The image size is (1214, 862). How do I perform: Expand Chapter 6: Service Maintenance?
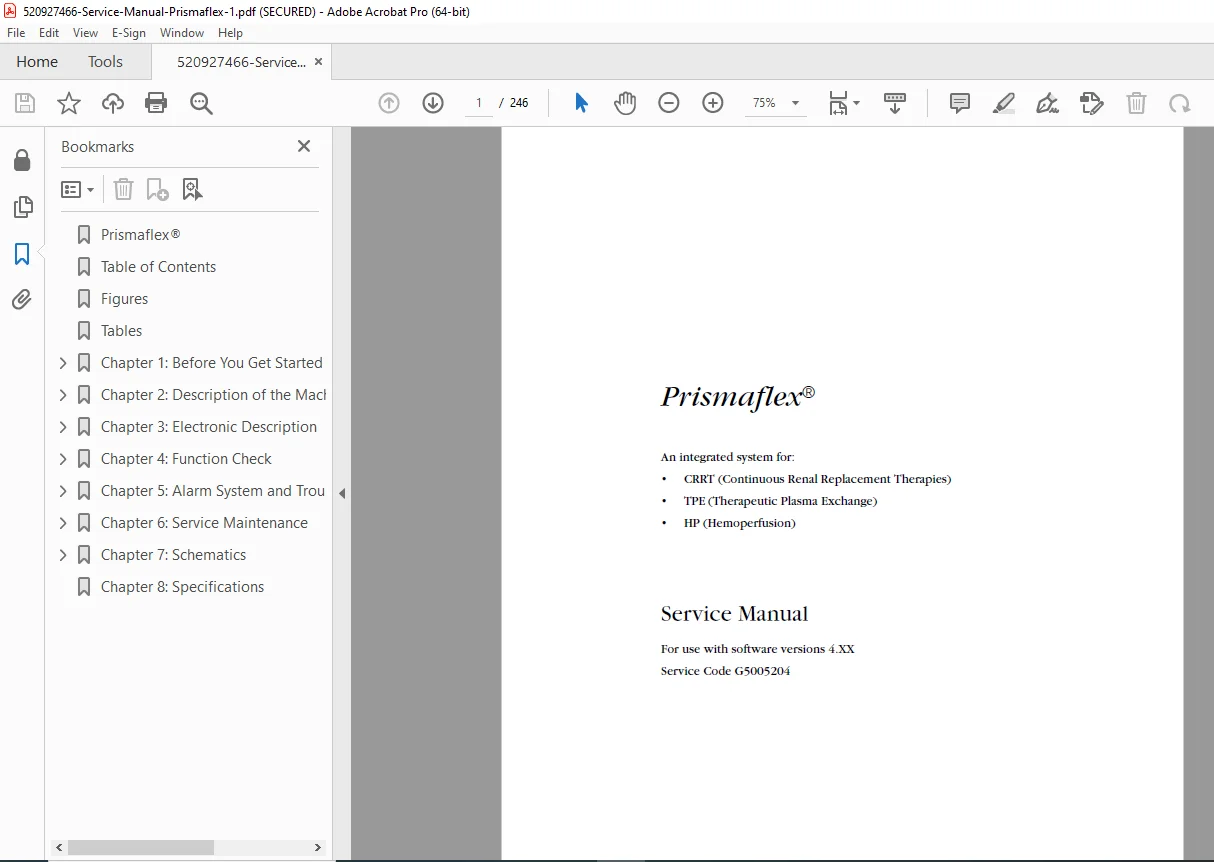(63, 523)
